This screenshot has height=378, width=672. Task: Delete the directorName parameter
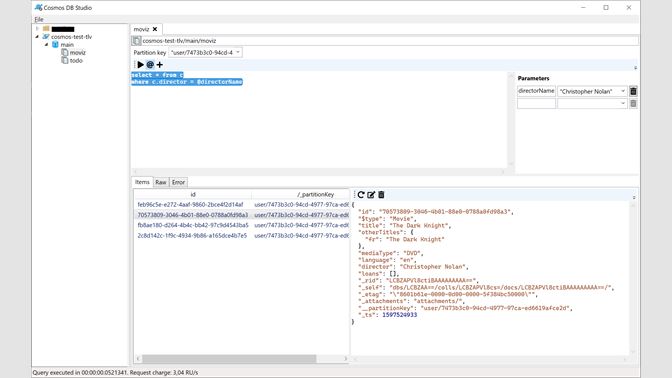633,91
